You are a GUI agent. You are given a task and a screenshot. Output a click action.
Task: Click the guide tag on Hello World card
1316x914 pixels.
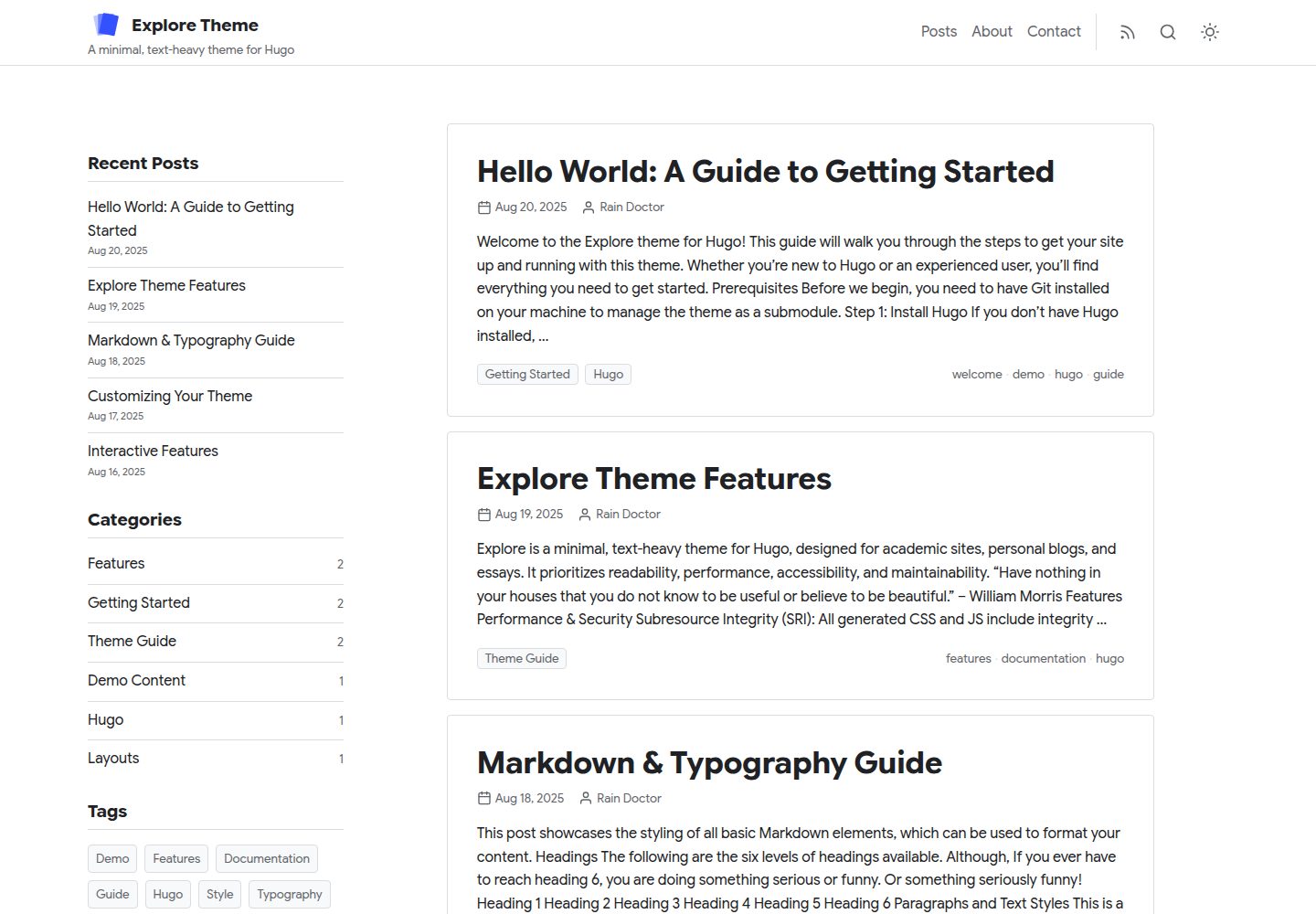tap(1109, 374)
